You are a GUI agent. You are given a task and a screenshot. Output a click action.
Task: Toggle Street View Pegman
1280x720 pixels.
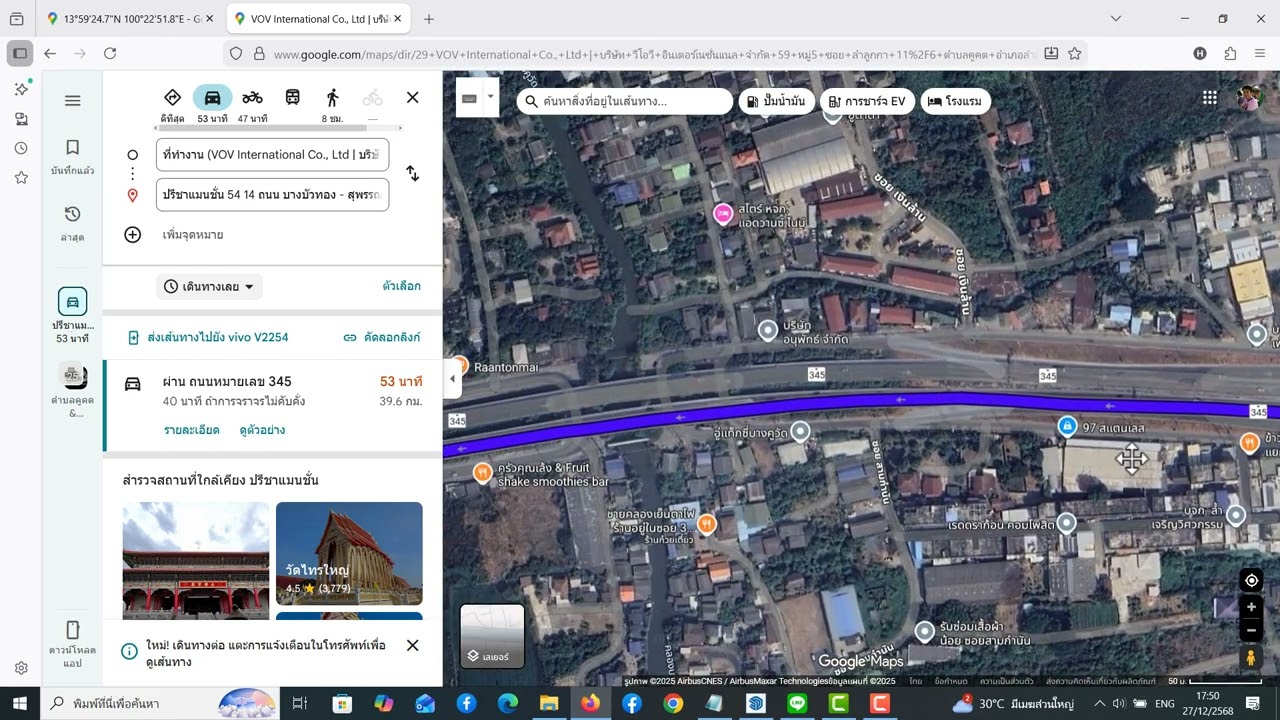coord(1251,658)
